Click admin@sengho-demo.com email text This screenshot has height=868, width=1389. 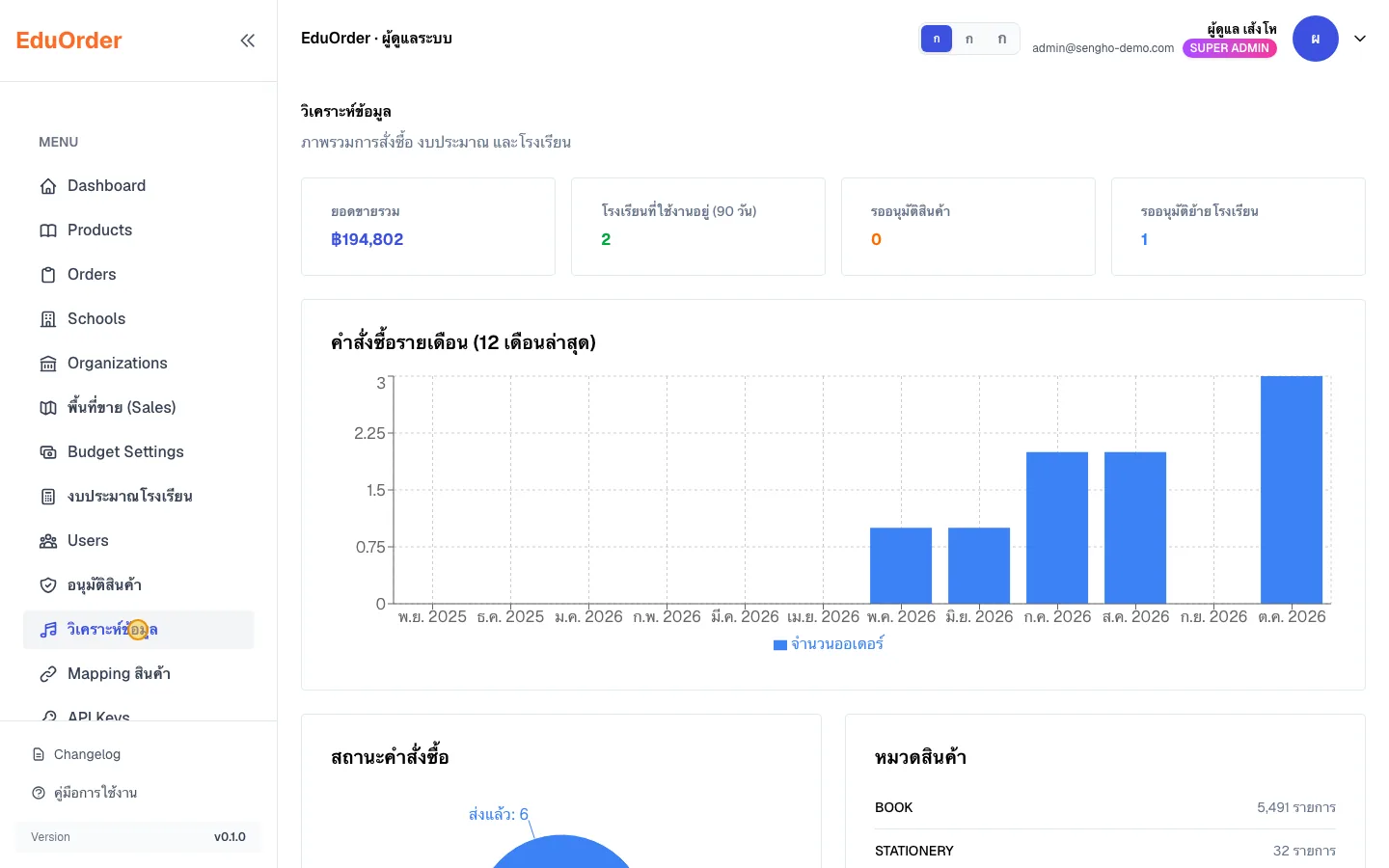pos(1103,48)
